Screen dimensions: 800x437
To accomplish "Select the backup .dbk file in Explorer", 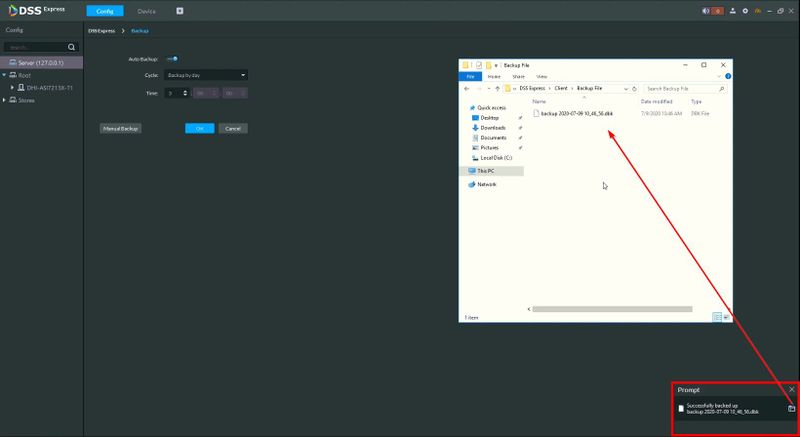I will coord(577,114).
